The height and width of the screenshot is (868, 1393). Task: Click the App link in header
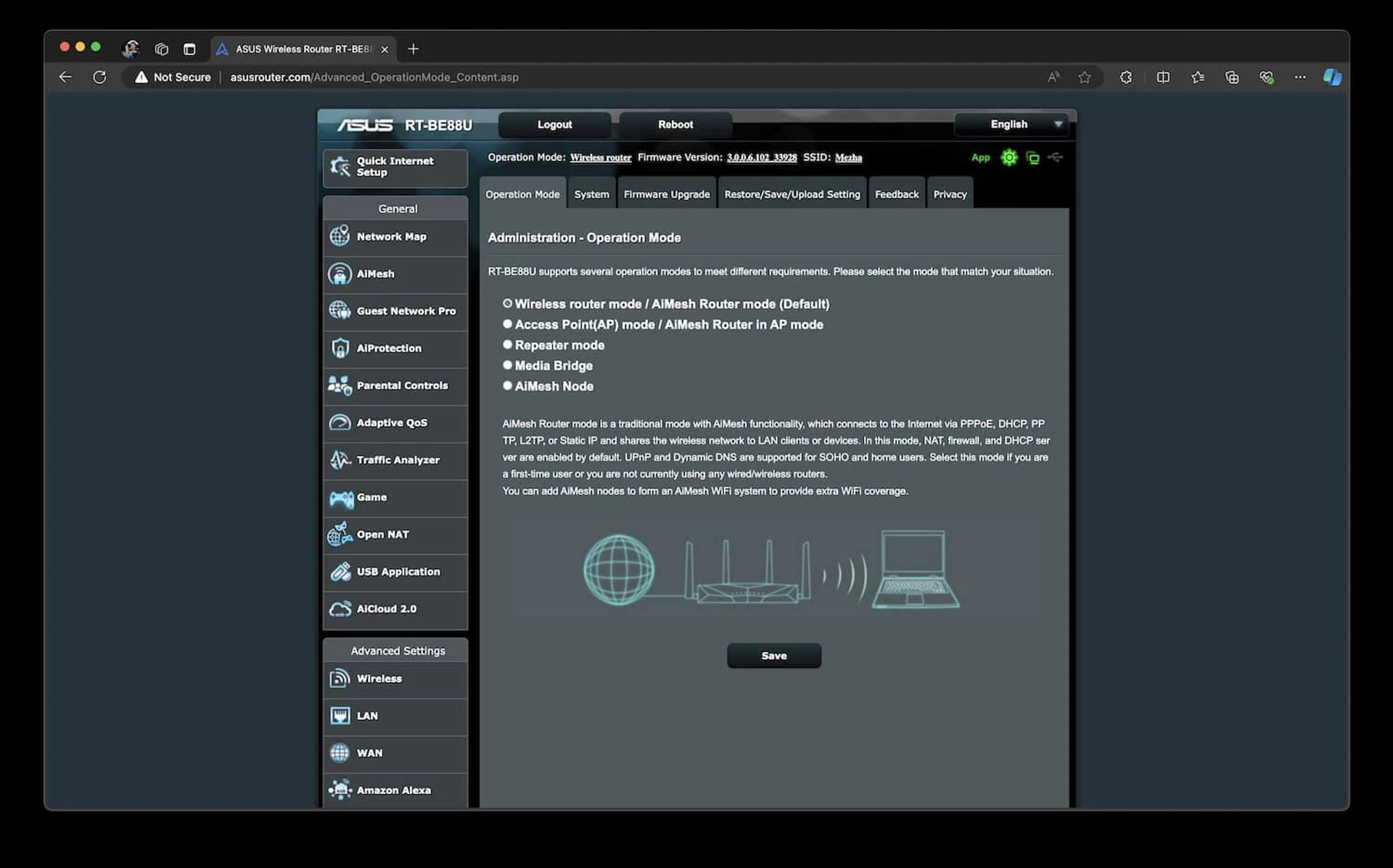pos(980,157)
